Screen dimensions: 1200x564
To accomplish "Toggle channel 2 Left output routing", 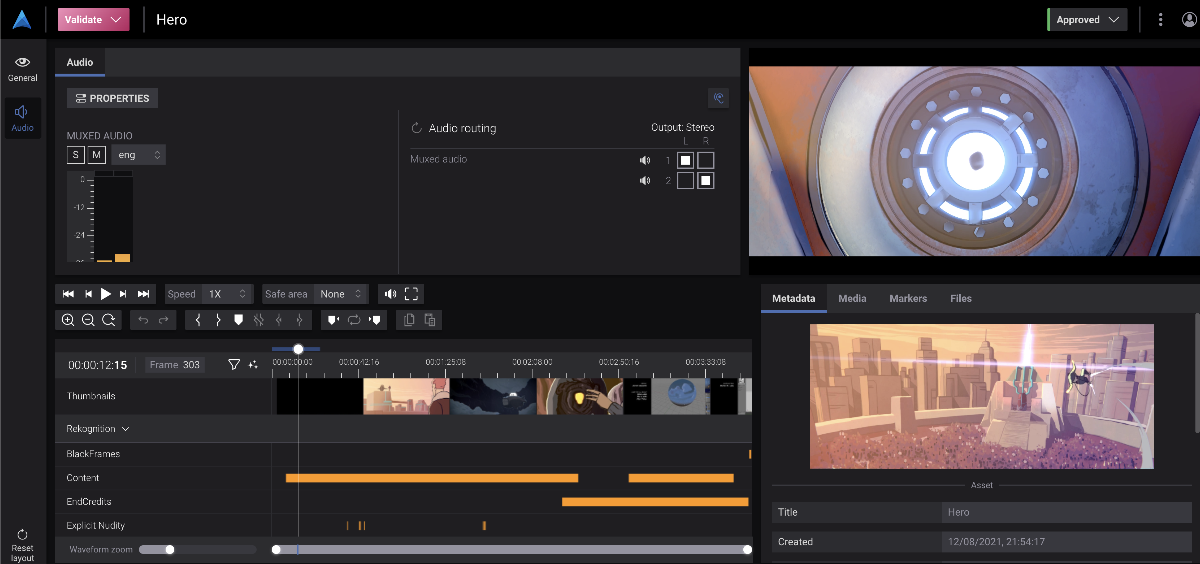I will (685, 181).
